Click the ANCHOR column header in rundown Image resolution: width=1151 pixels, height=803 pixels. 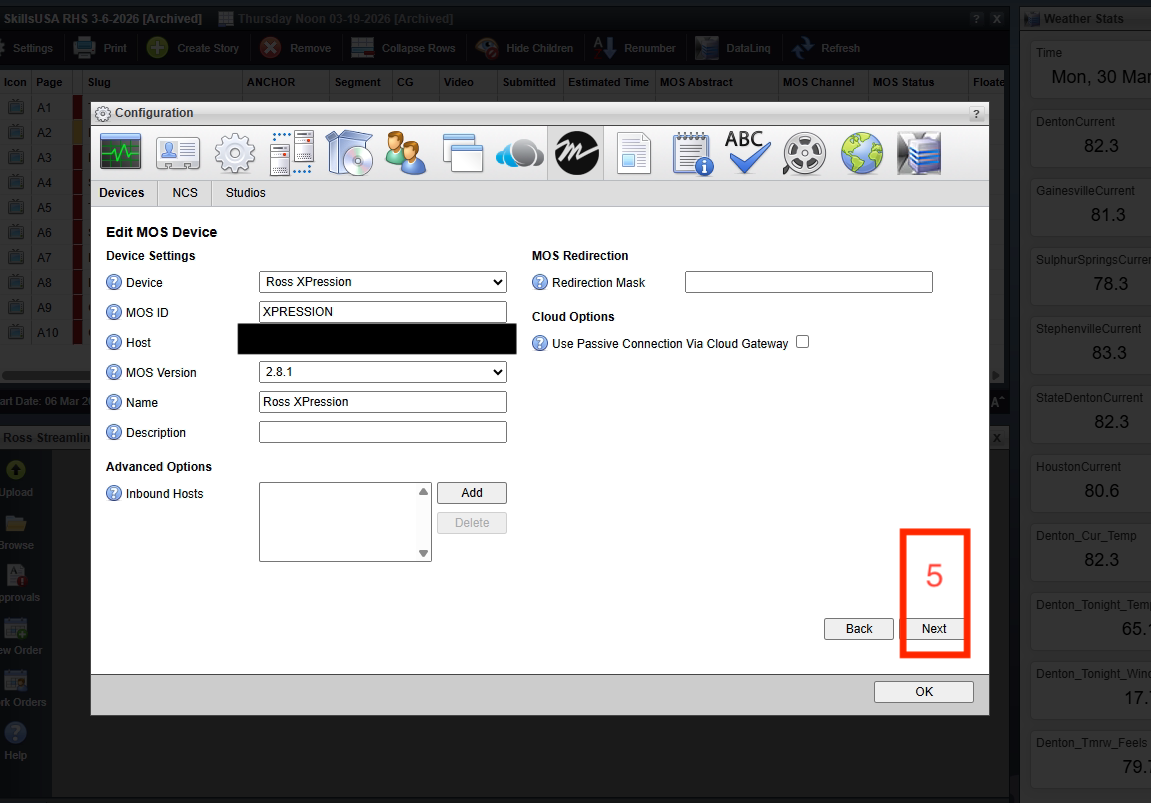(286, 82)
